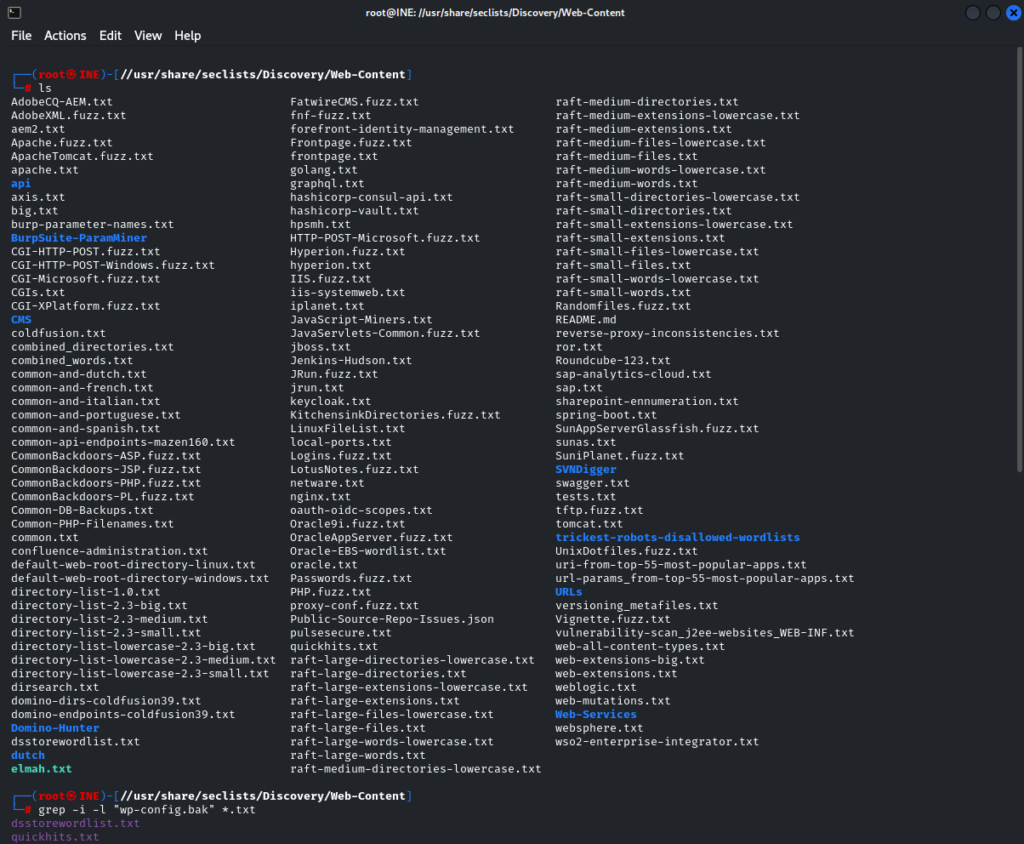The width and height of the screenshot is (1024, 844).
Task: Open the Edit menu
Action: click(110, 35)
